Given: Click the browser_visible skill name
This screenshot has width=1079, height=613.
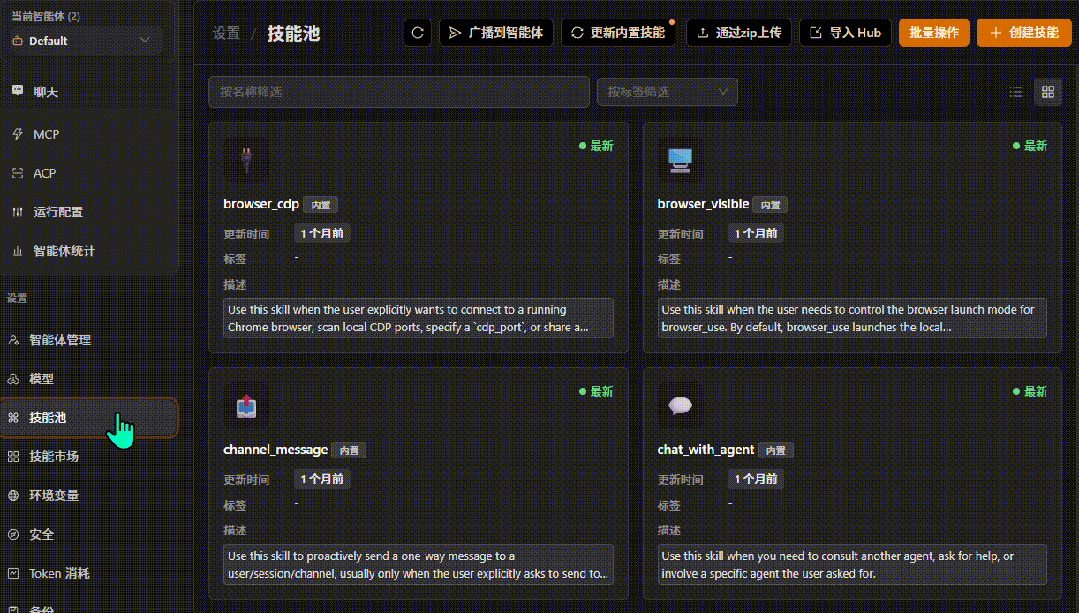Looking at the screenshot, I should 703,204.
